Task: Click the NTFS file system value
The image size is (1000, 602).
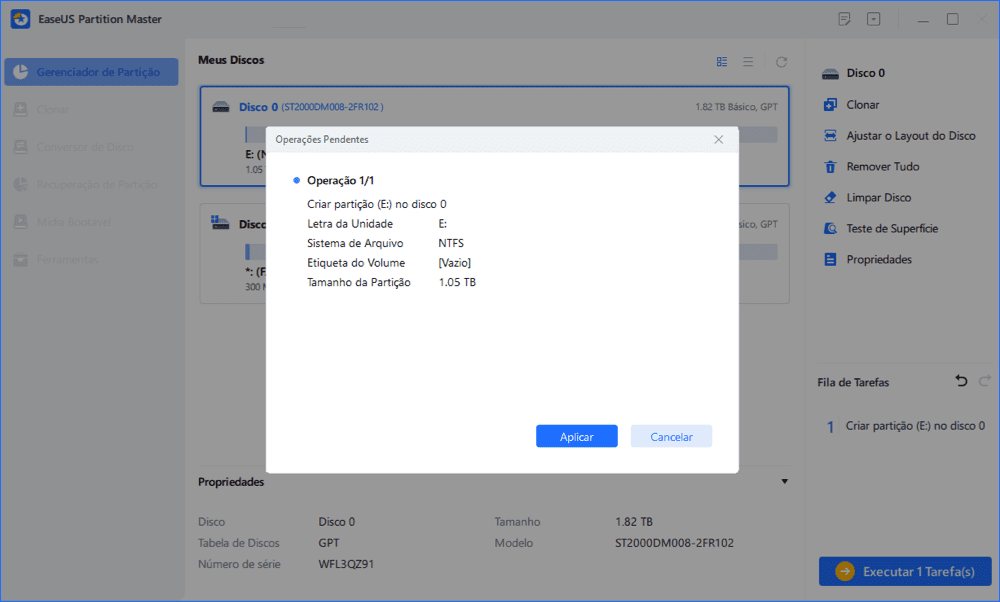Action: point(451,243)
